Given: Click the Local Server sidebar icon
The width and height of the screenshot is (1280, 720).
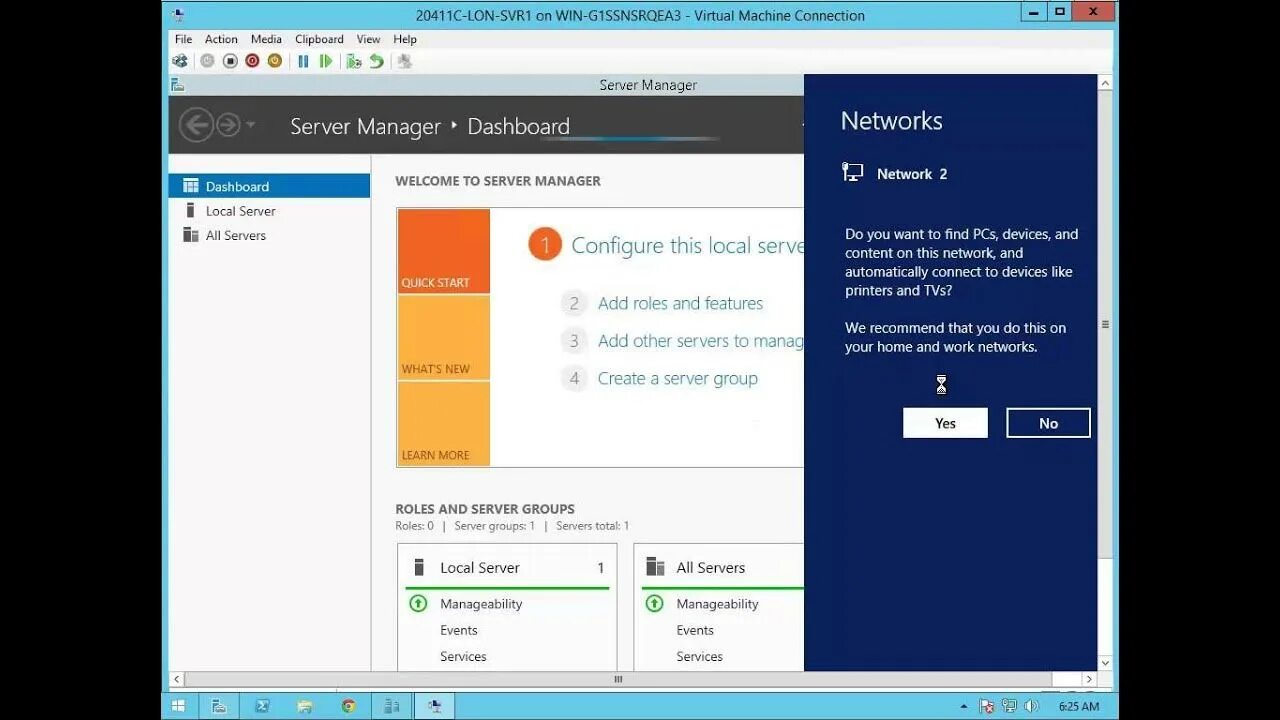Looking at the screenshot, I should pos(190,211).
